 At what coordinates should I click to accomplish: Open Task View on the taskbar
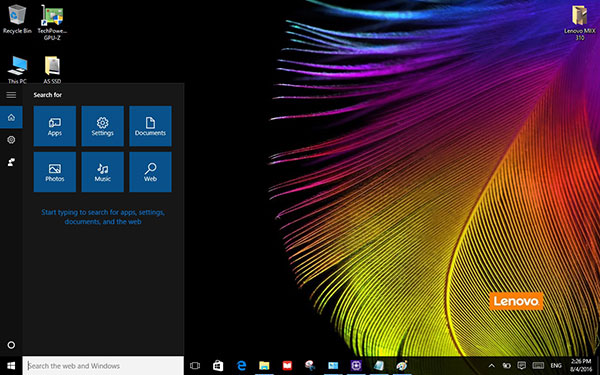[195, 366]
